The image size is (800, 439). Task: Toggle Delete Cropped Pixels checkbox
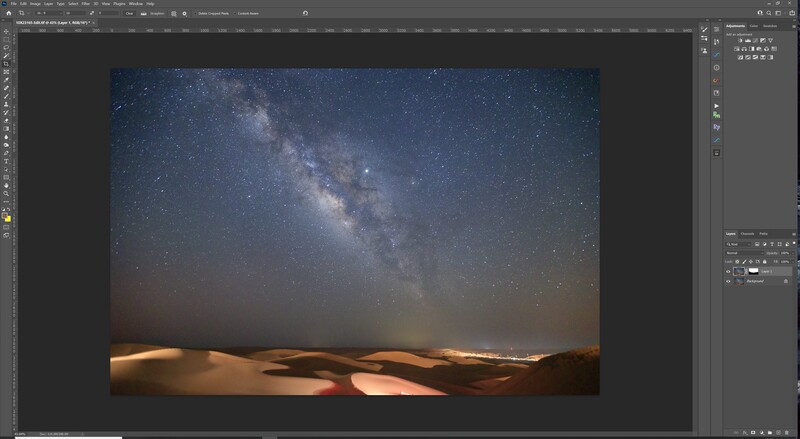click(195, 13)
